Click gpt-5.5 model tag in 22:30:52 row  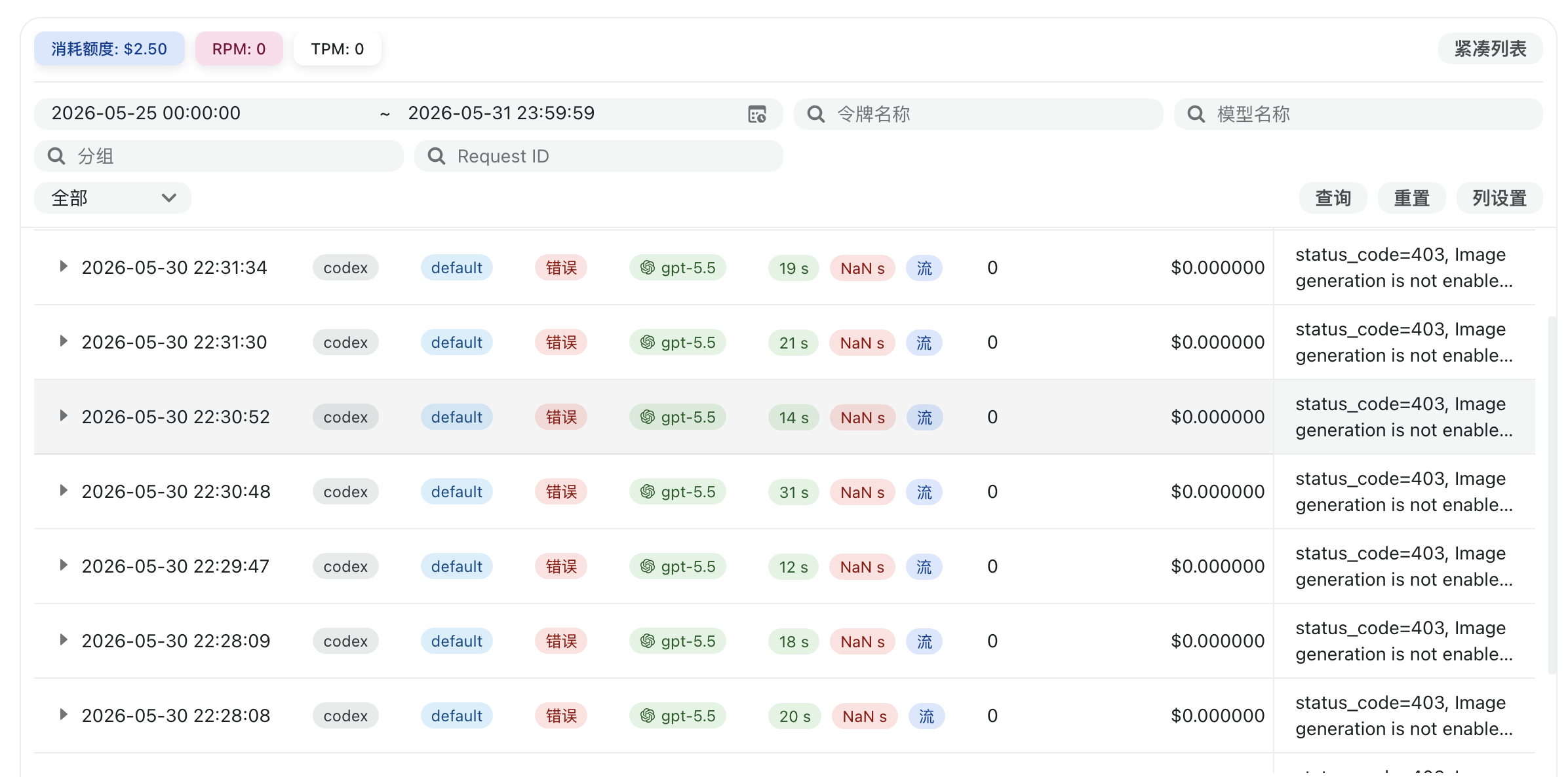click(x=678, y=417)
